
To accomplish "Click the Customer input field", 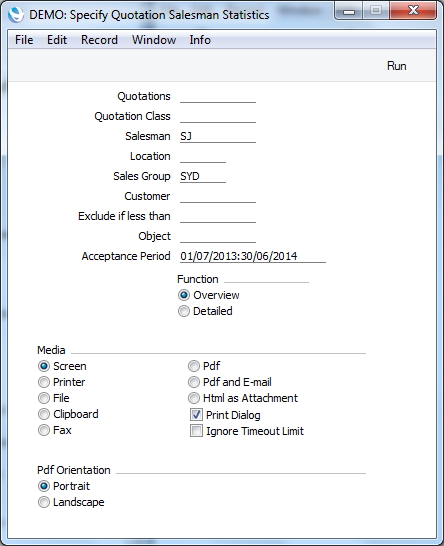I will pyautogui.click(x=218, y=196).
